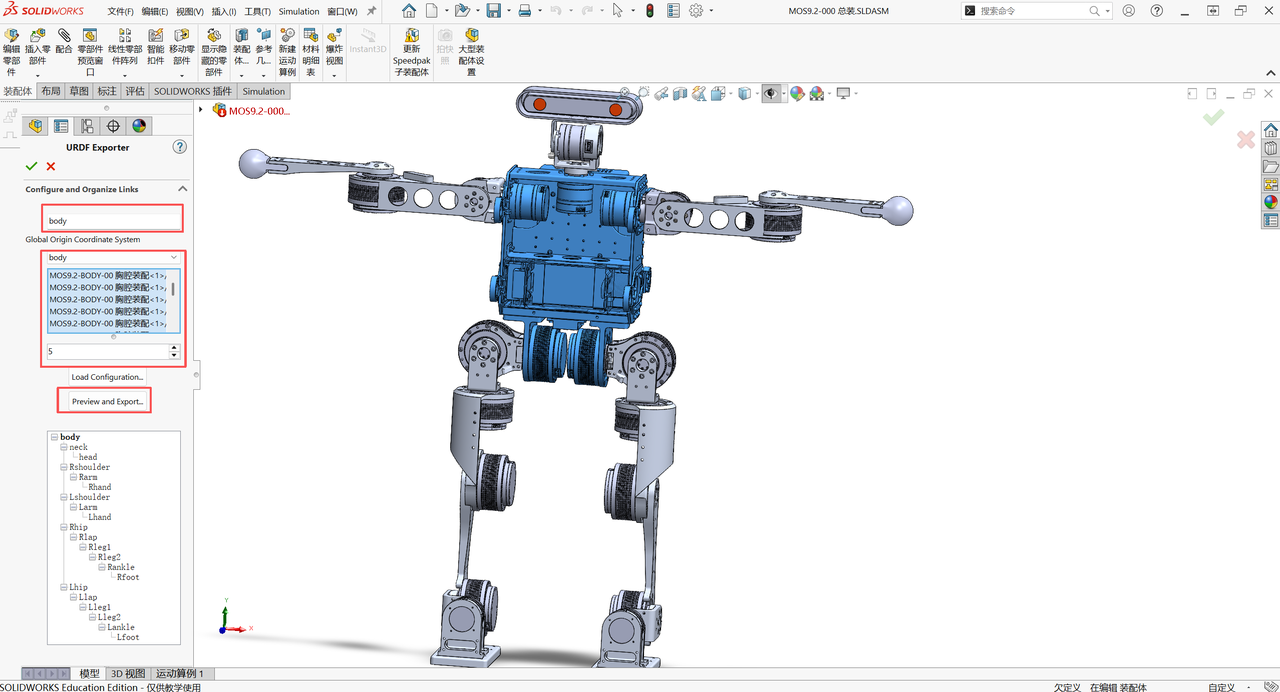The height and width of the screenshot is (692, 1280).
Task: Click the search command (搜索命令) box
Action: (x=1038, y=11)
